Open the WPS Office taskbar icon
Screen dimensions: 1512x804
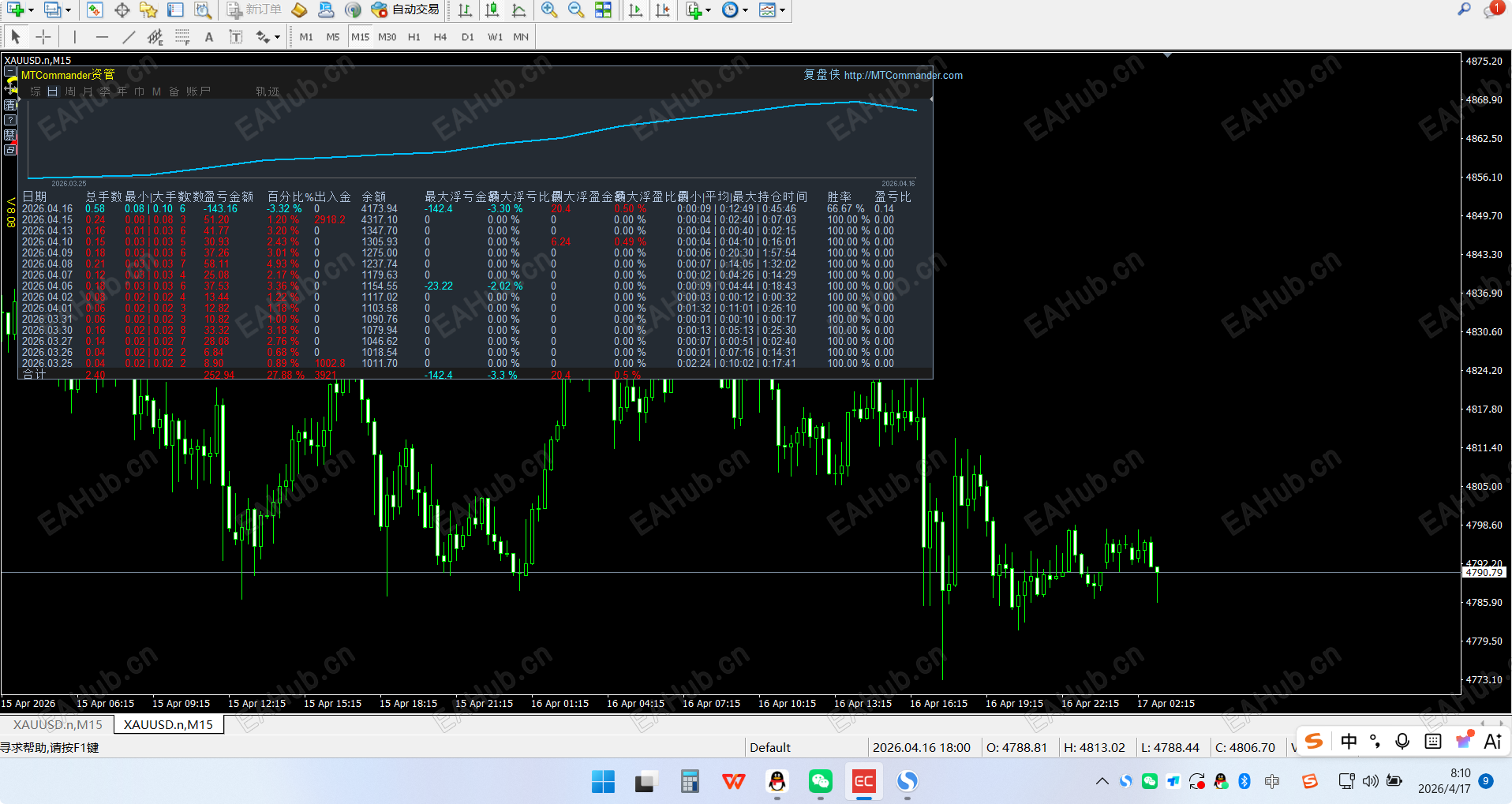click(734, 781)
